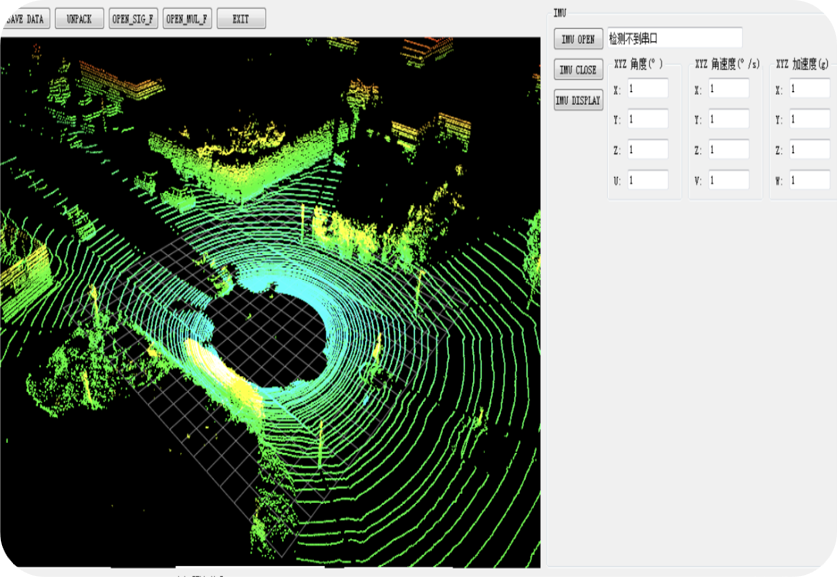Focus the W field under XYZ 加速度
Screen dimensions: 838x577
(x=810, y=180)
